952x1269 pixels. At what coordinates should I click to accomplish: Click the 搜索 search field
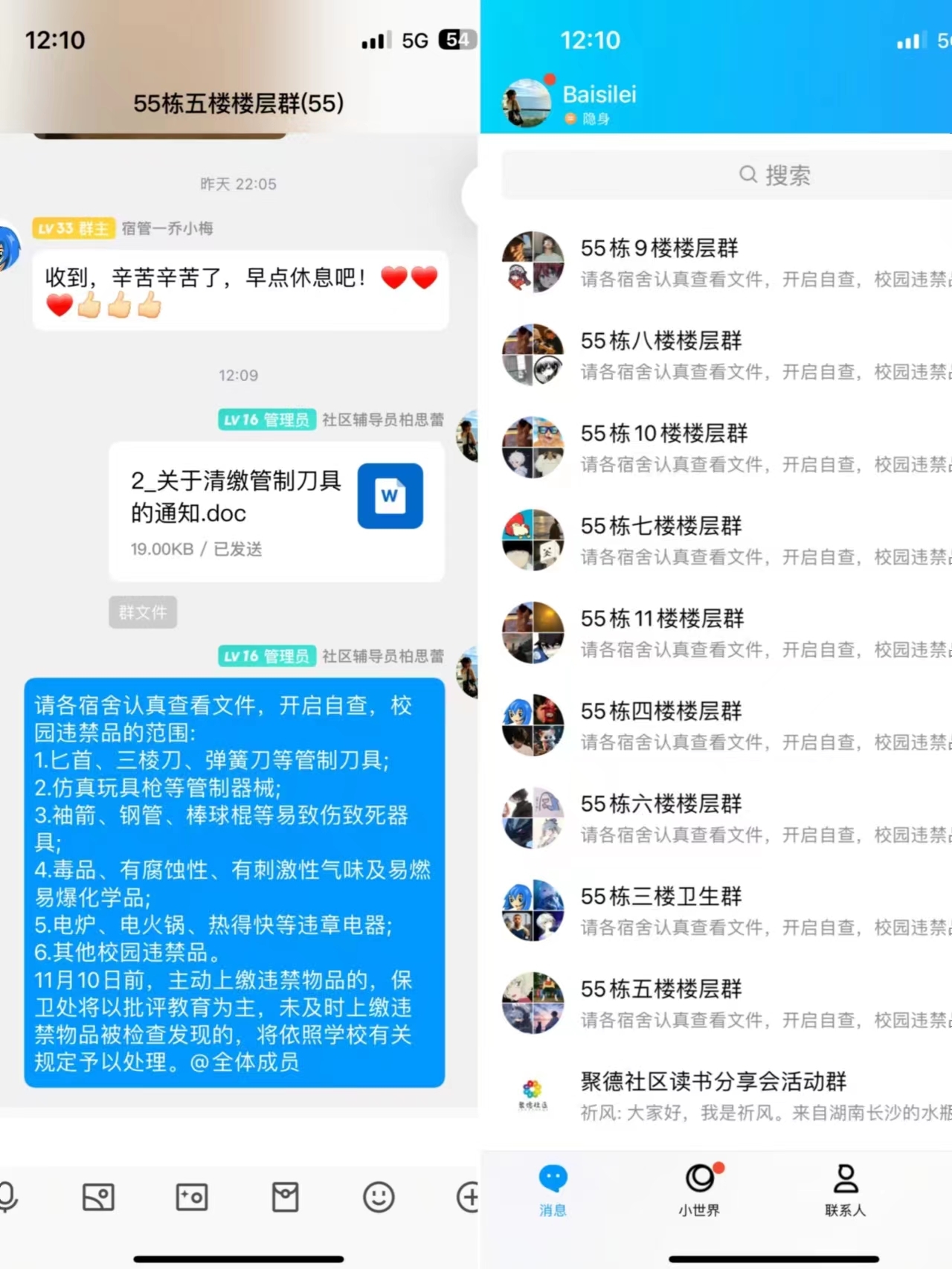(727, 176)
